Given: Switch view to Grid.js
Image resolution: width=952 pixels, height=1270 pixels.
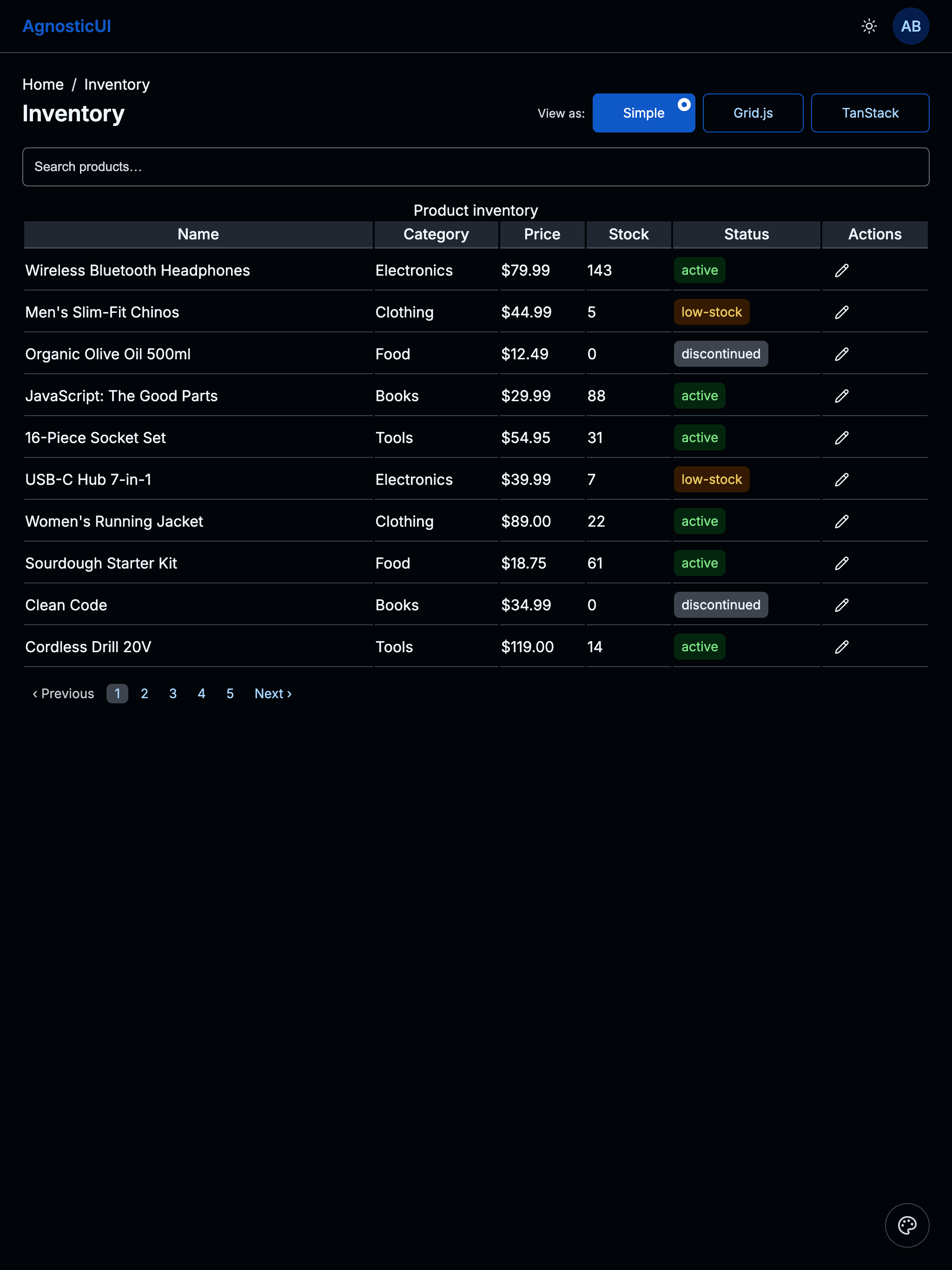Looking at the screenshot, I should click(x=753, y=112).
